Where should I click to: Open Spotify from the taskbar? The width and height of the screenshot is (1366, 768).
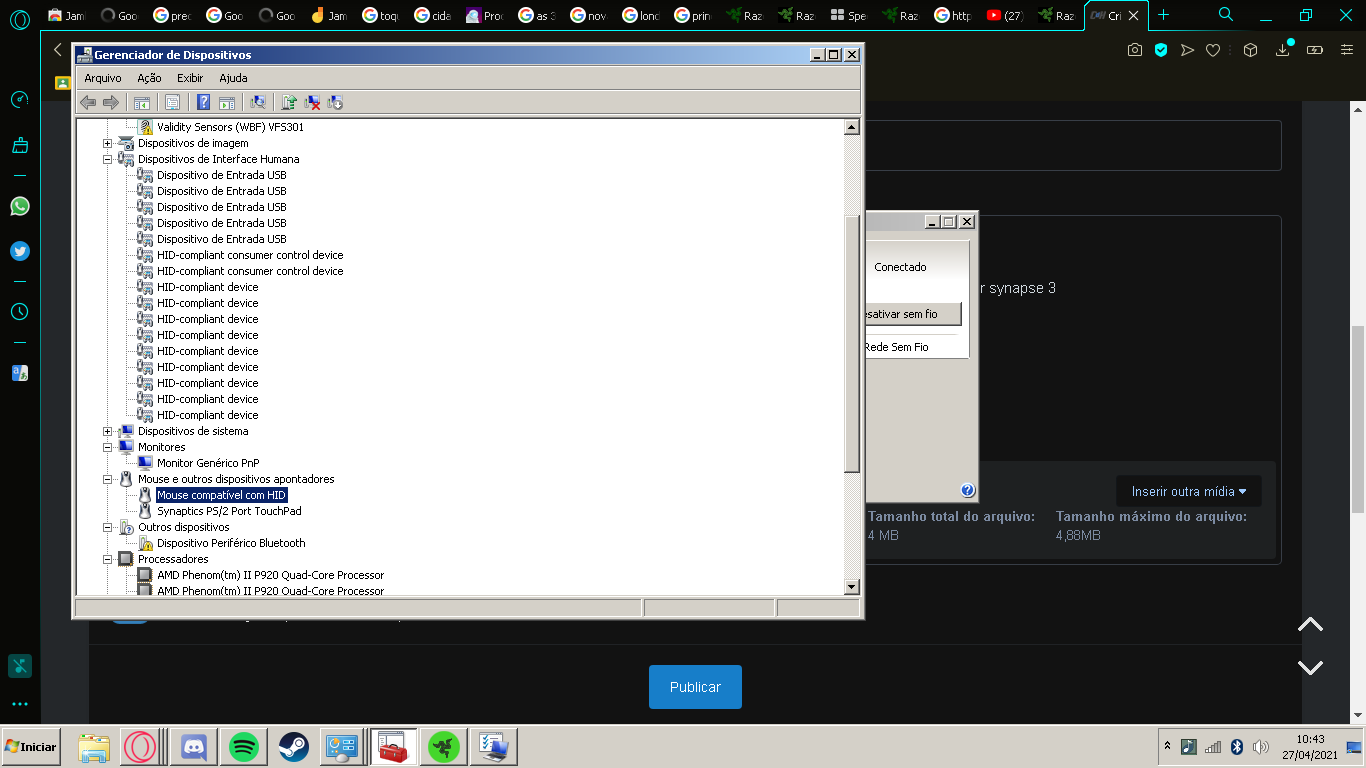tap(244, 746)
